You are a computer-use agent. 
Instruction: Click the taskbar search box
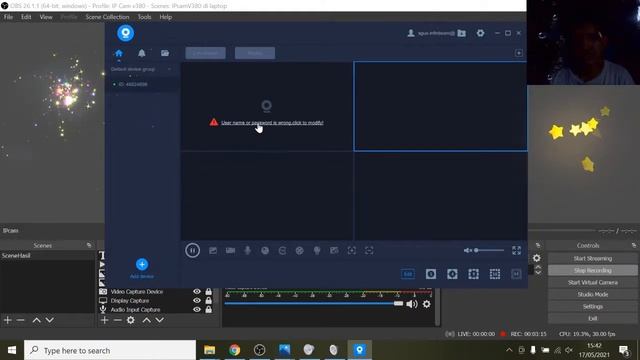110,350
